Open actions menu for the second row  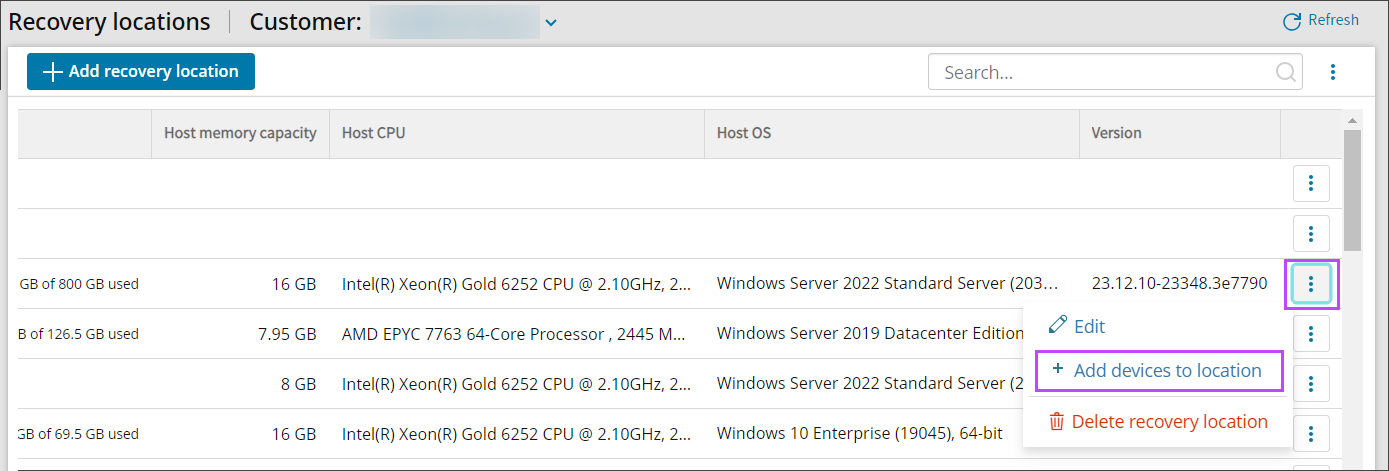(x=1311, y=234)
